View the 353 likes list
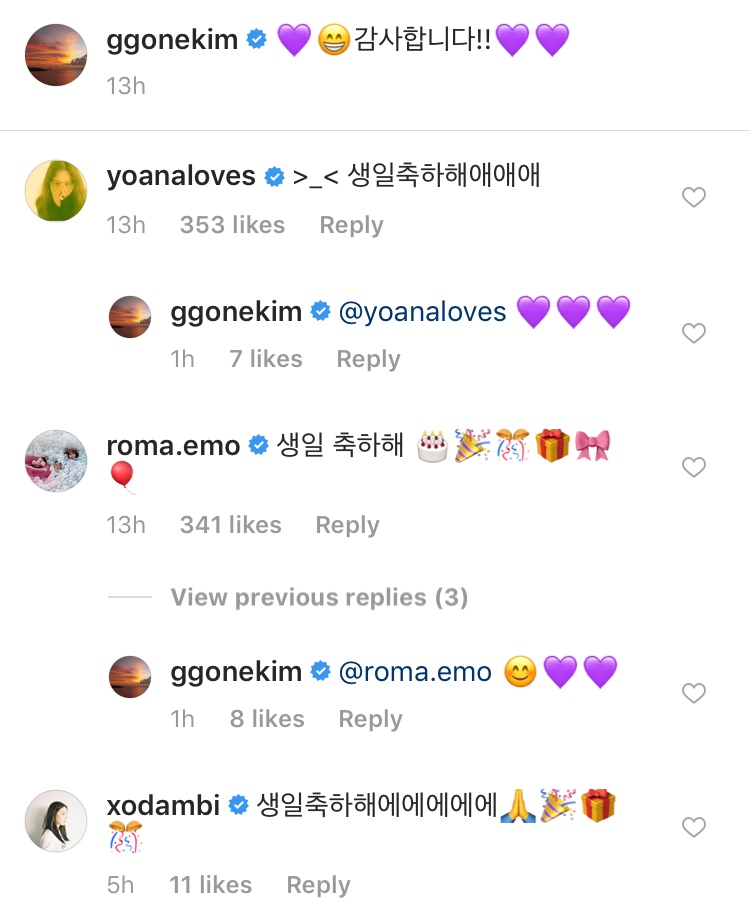 pos(232,225)
